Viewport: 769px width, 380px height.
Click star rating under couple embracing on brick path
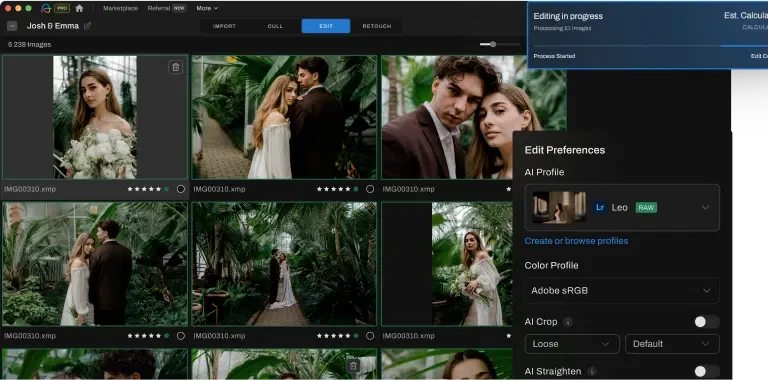333,189
